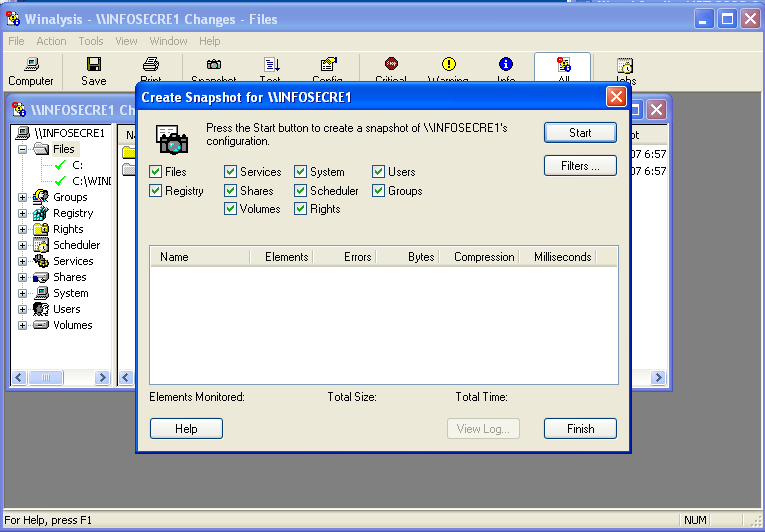
Task: Toggle the System checkbox
Action: (301, 172)
